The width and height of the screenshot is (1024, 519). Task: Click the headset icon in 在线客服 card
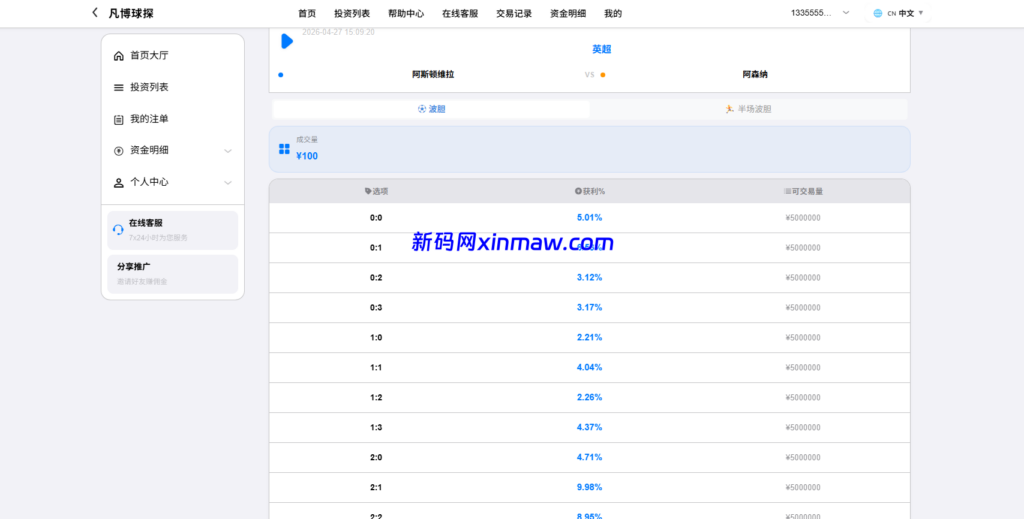(x=118, y=230)
